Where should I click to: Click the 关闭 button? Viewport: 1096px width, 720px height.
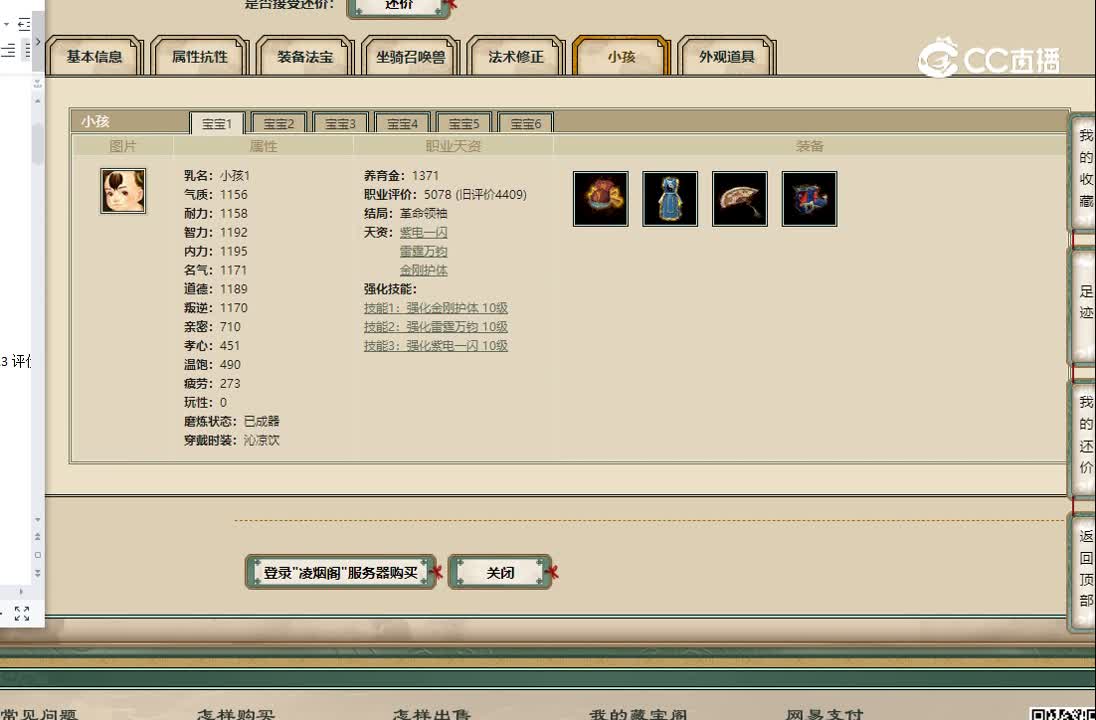(x=500, y=573)
